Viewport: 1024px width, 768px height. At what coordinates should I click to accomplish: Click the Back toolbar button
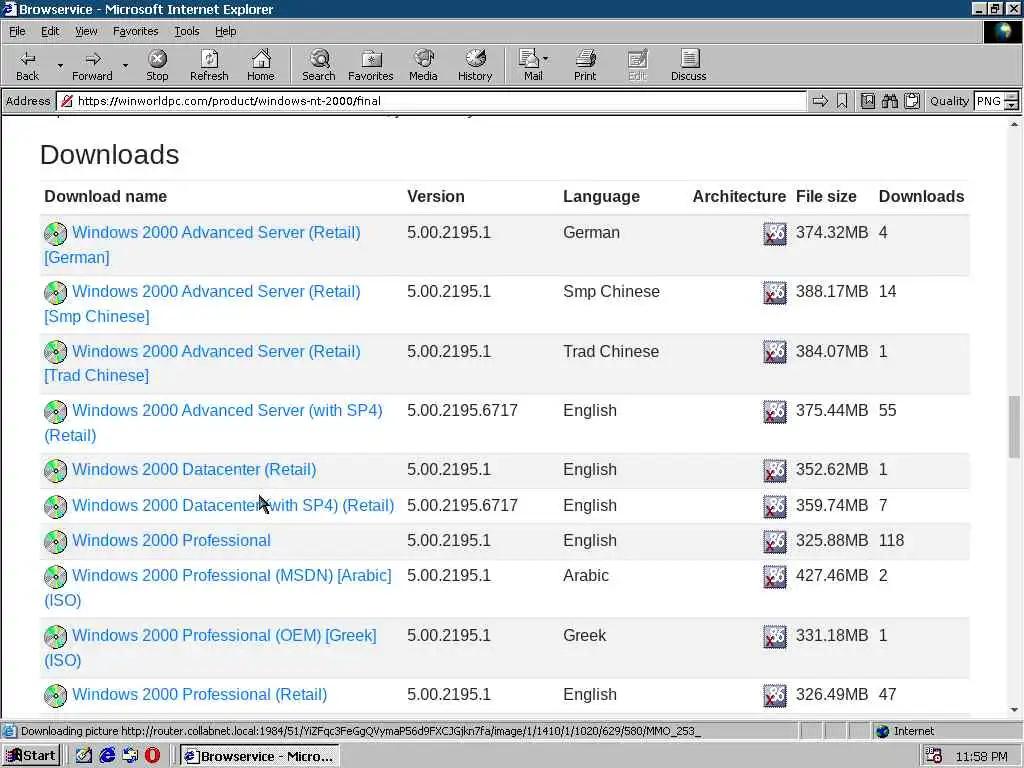coord(27,65)
